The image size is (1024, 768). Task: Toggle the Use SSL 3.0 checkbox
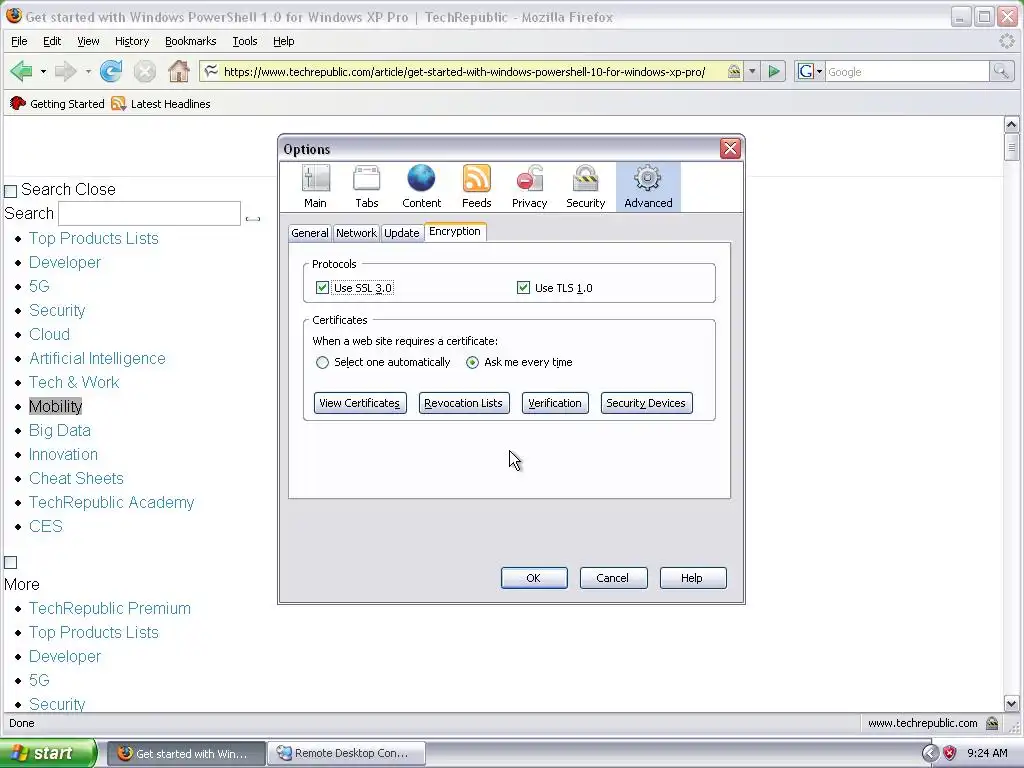click(322, 287)
